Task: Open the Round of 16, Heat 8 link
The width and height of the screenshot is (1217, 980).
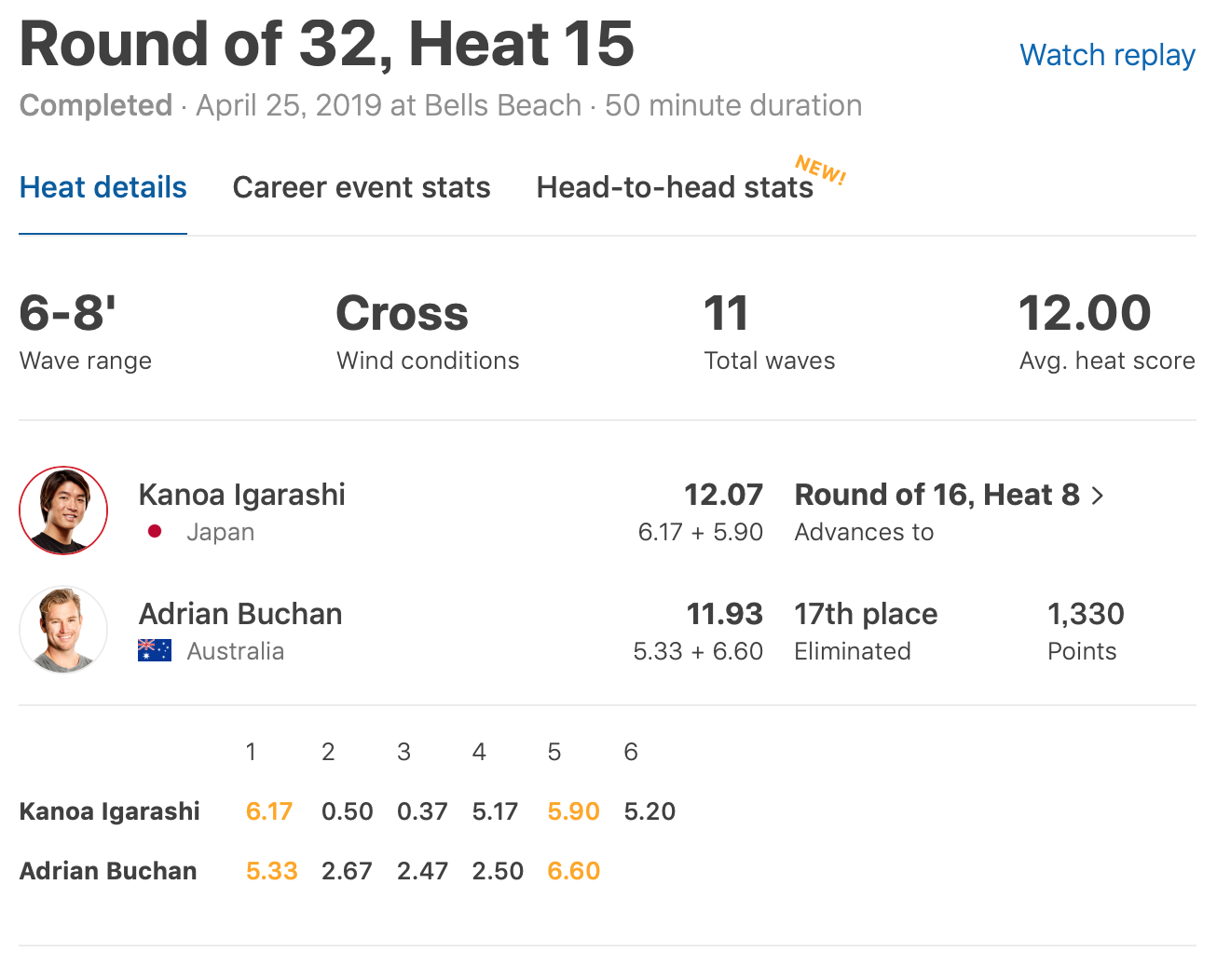Action: pyautogui.click(x=937, y=495)
